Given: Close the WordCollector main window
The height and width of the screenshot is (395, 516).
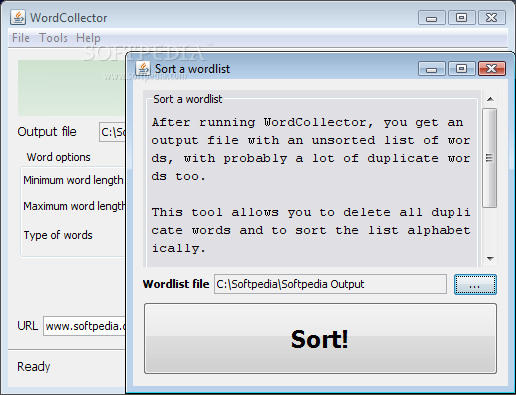Looking at the screenshot, I should (x=492, y=17).
